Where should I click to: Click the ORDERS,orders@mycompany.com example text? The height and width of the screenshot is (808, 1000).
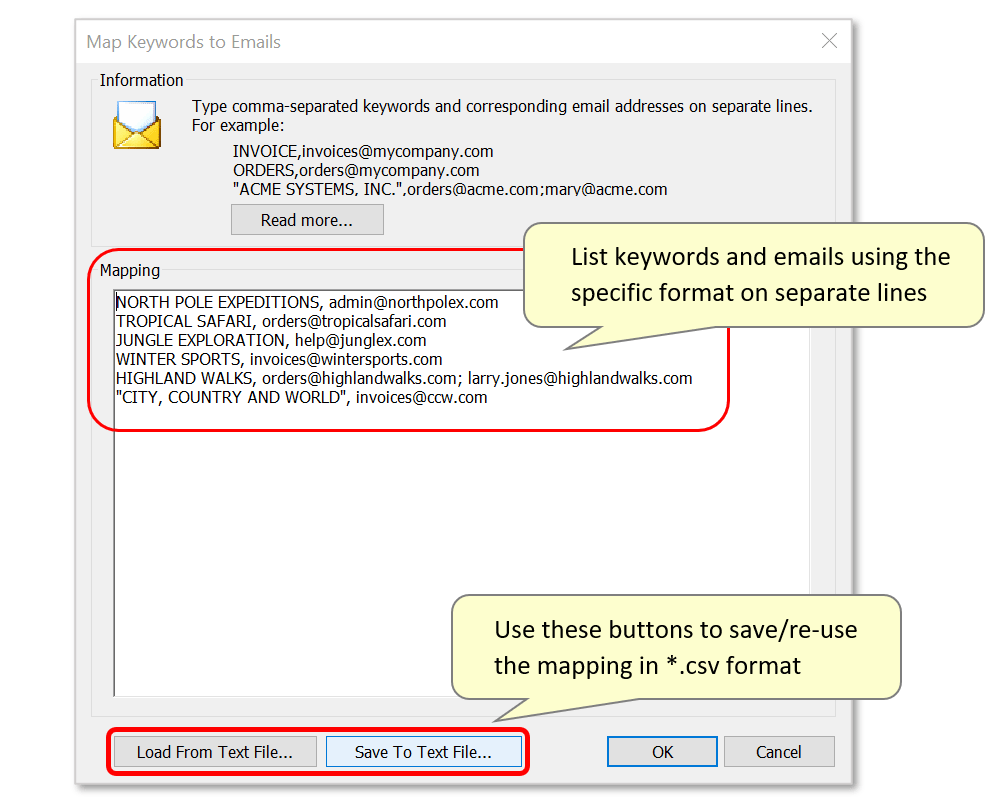(x=356, y=171)
